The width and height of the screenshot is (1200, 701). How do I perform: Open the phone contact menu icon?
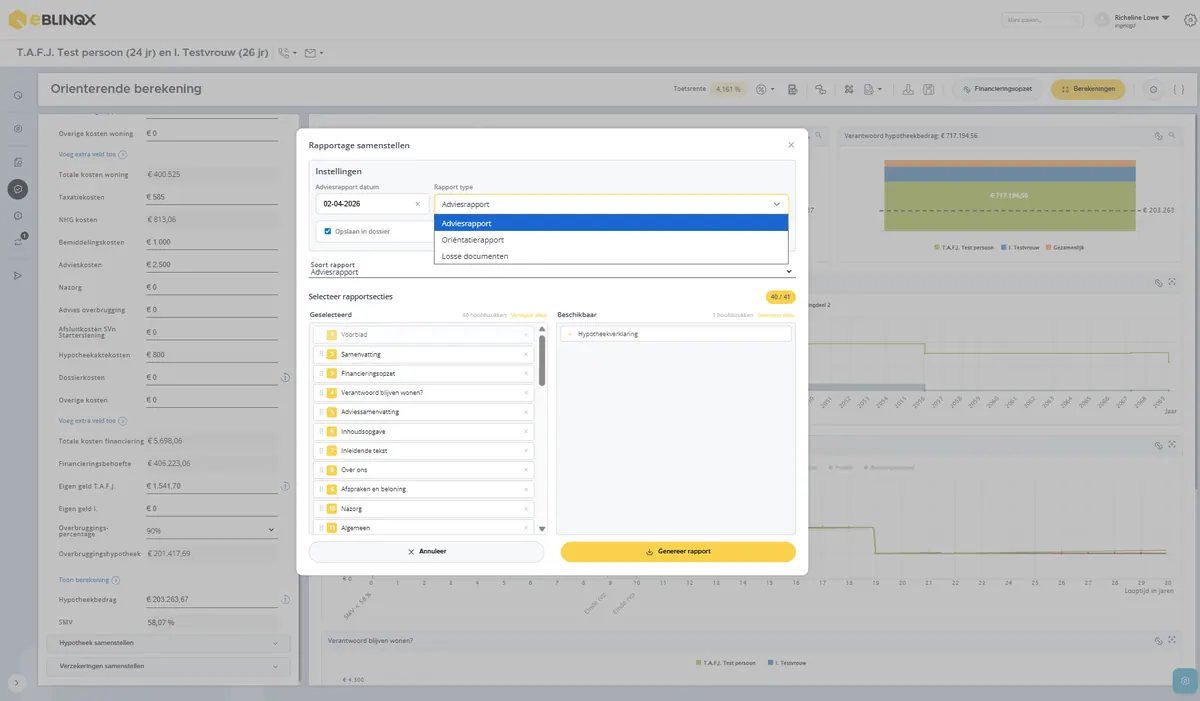tap(286, 52)
